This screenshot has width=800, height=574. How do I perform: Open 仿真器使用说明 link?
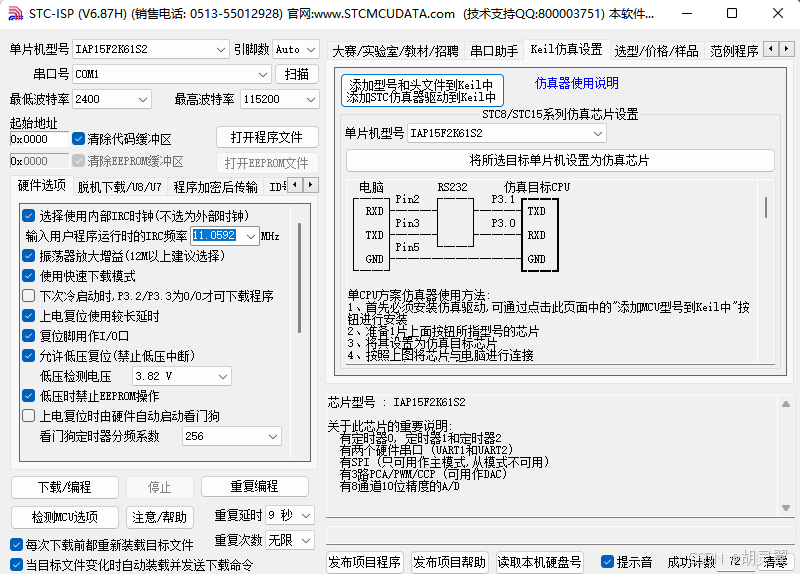[577, 83]
